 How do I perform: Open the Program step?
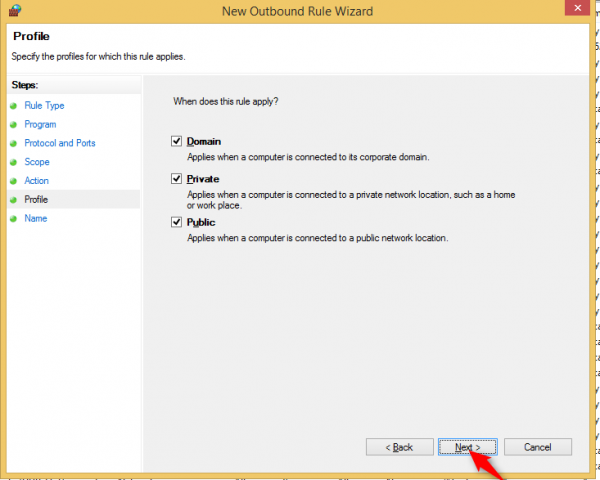(x=40, y=124)
